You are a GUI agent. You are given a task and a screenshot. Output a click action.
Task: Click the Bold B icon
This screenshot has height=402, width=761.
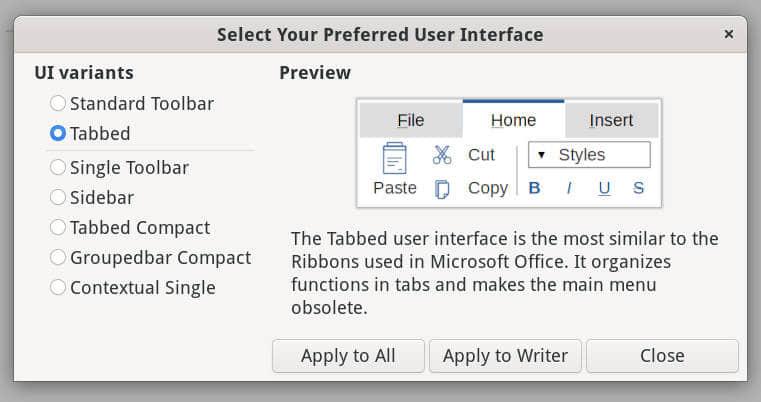[534, 188]
